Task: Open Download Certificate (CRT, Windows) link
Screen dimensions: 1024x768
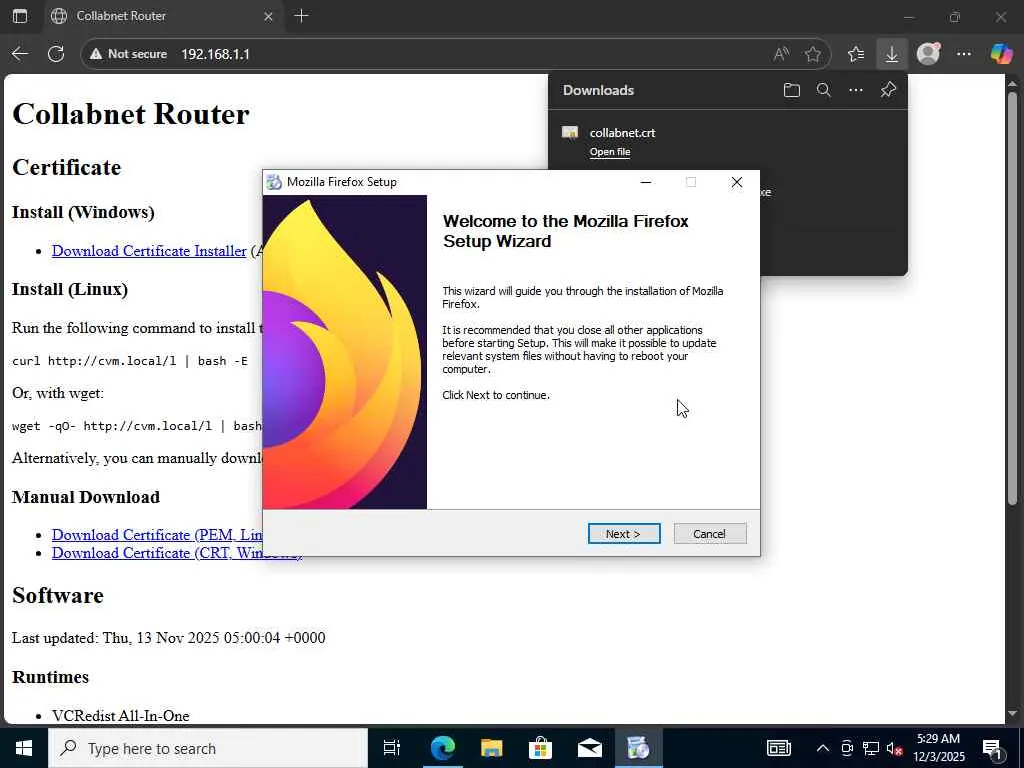Action: coord(176,553)
